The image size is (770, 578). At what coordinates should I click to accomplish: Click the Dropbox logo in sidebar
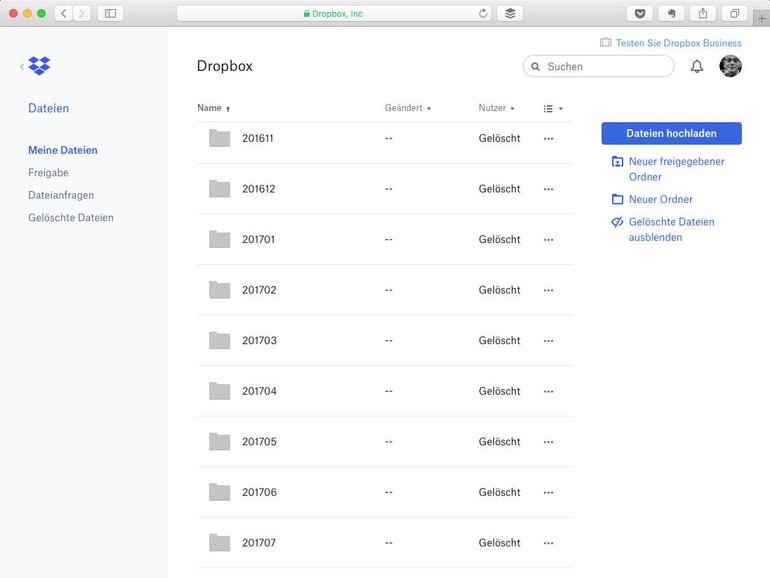pyautogui.click(x=39, y=66)
